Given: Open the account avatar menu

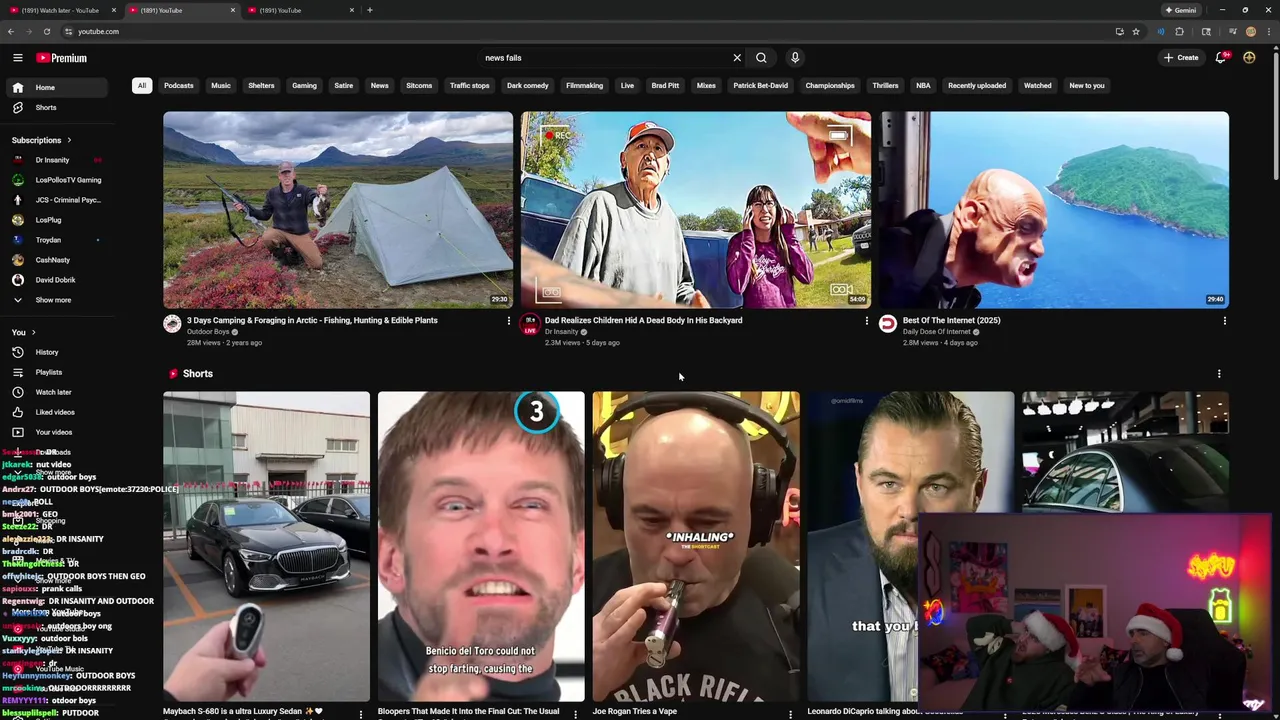Looking at the screenshot, I should pos(1249,58).
